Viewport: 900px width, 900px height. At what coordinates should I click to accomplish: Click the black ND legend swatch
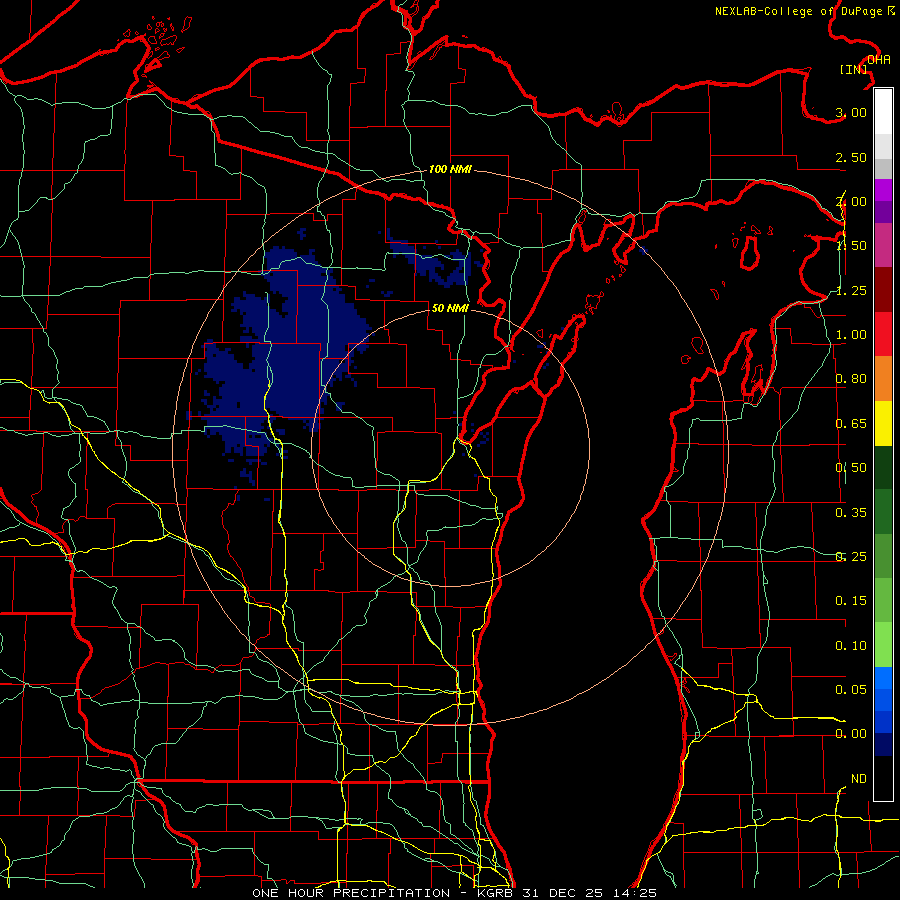[x=883, y=778]
